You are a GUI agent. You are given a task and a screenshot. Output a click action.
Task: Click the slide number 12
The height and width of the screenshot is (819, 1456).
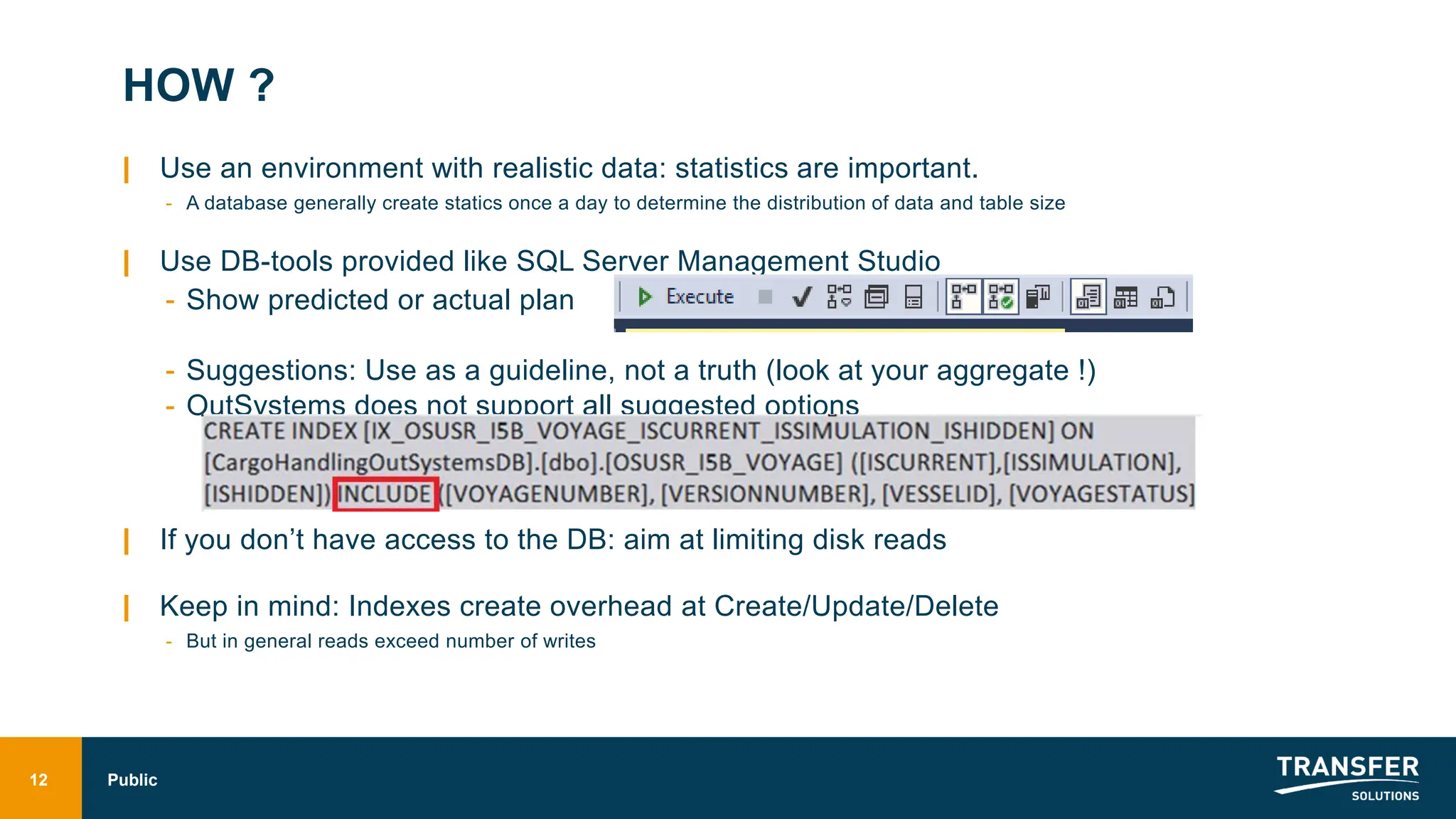click(38, 780)
